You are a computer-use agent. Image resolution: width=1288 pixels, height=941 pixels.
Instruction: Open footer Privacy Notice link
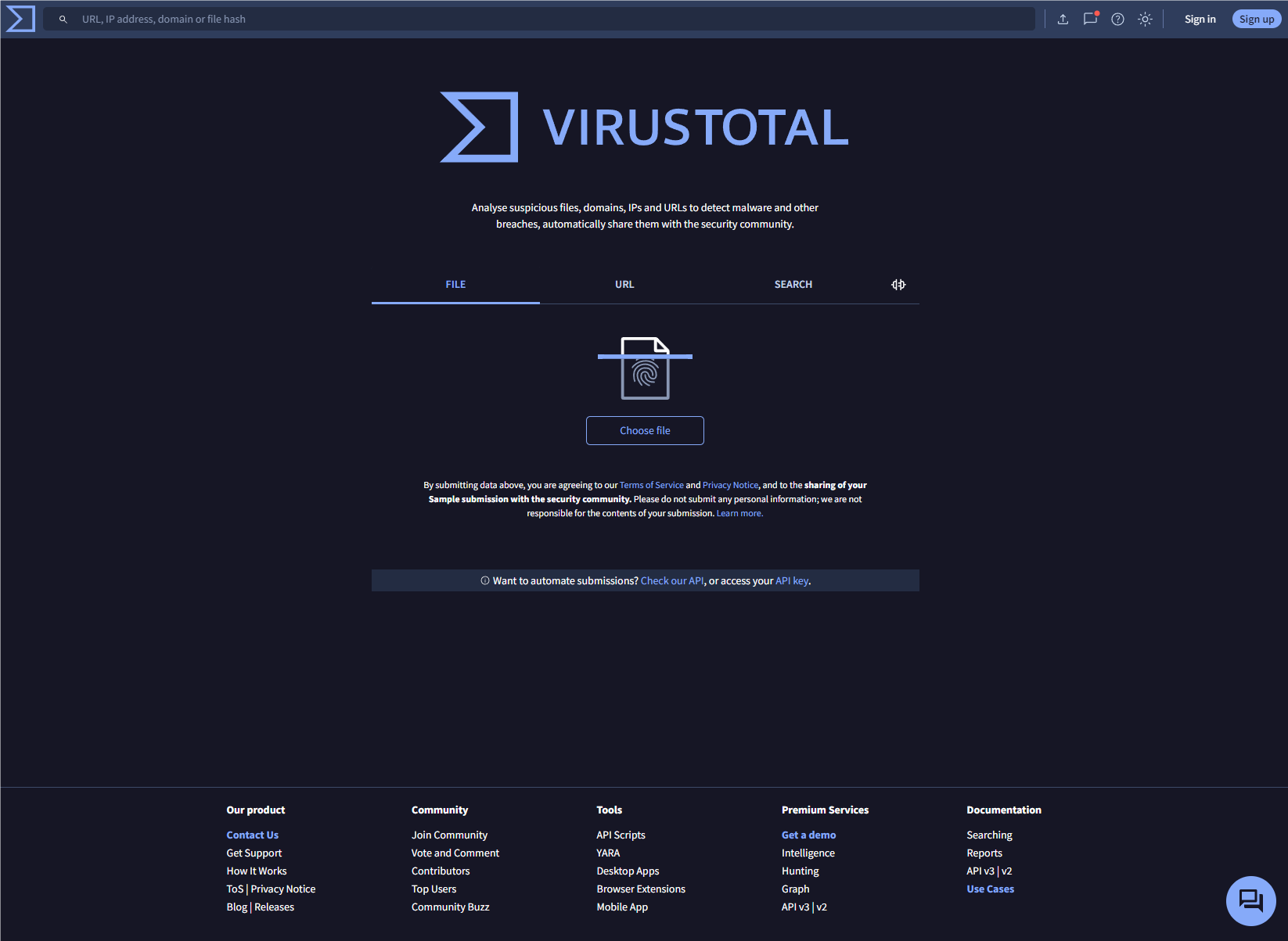tap(283, 889)
